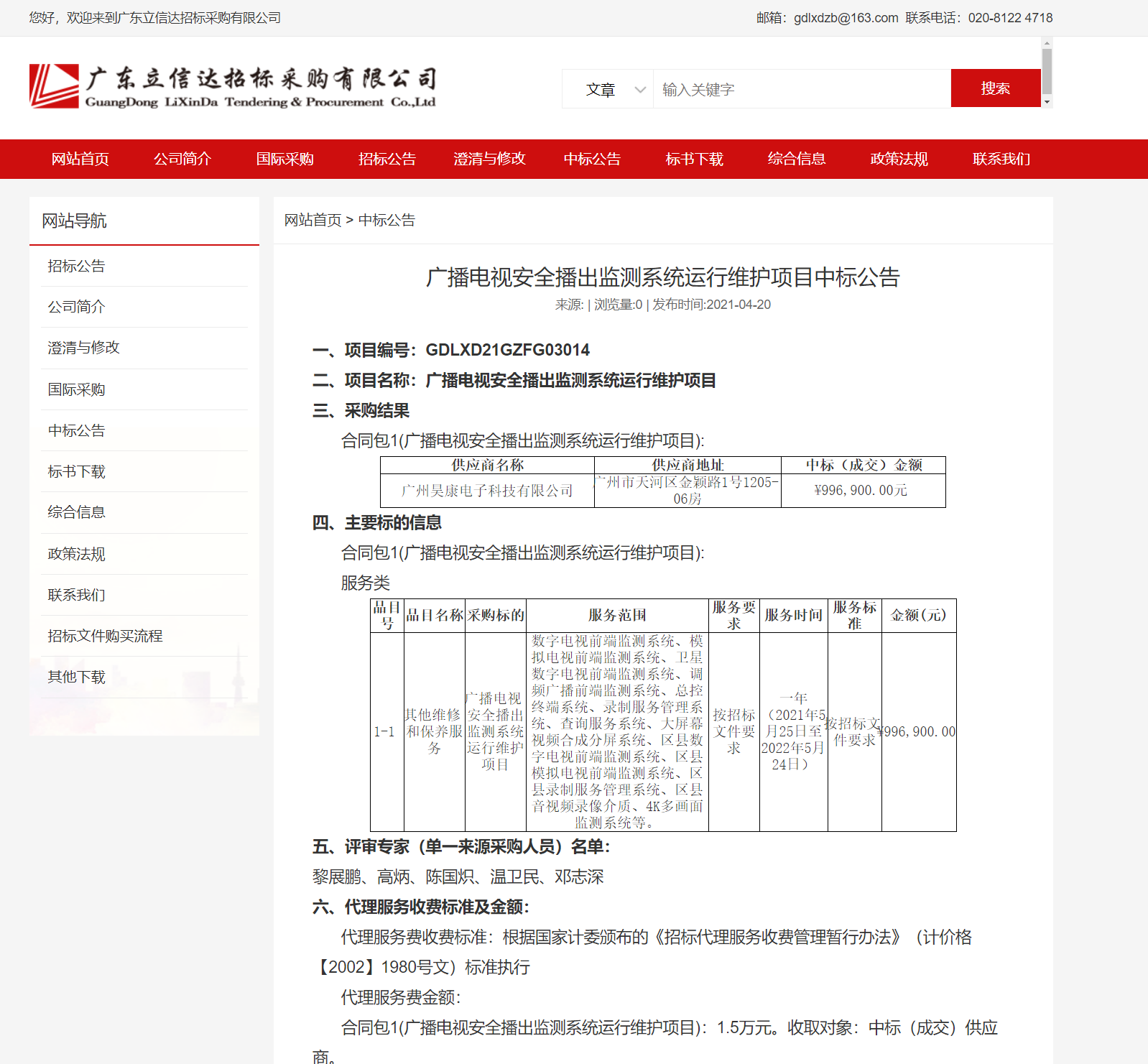The width and height of the screenshot is (1148, 1064).
Task: Select 联系我们 in the sidebar navigation
Action: pos(144,595)
